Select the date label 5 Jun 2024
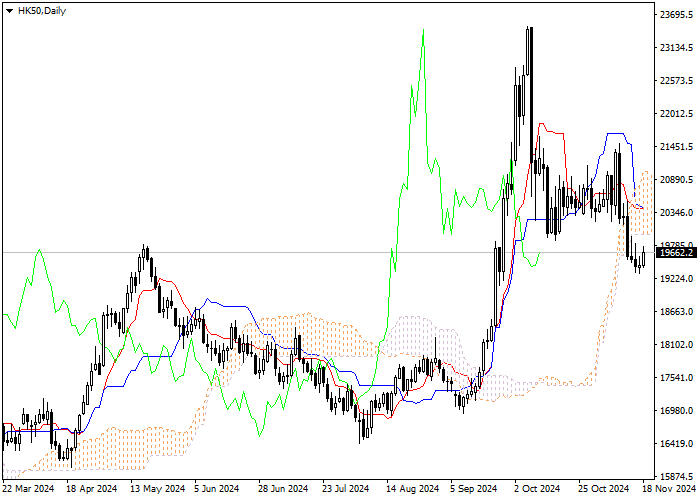The image size is (700, 500). tap(217, 489)
